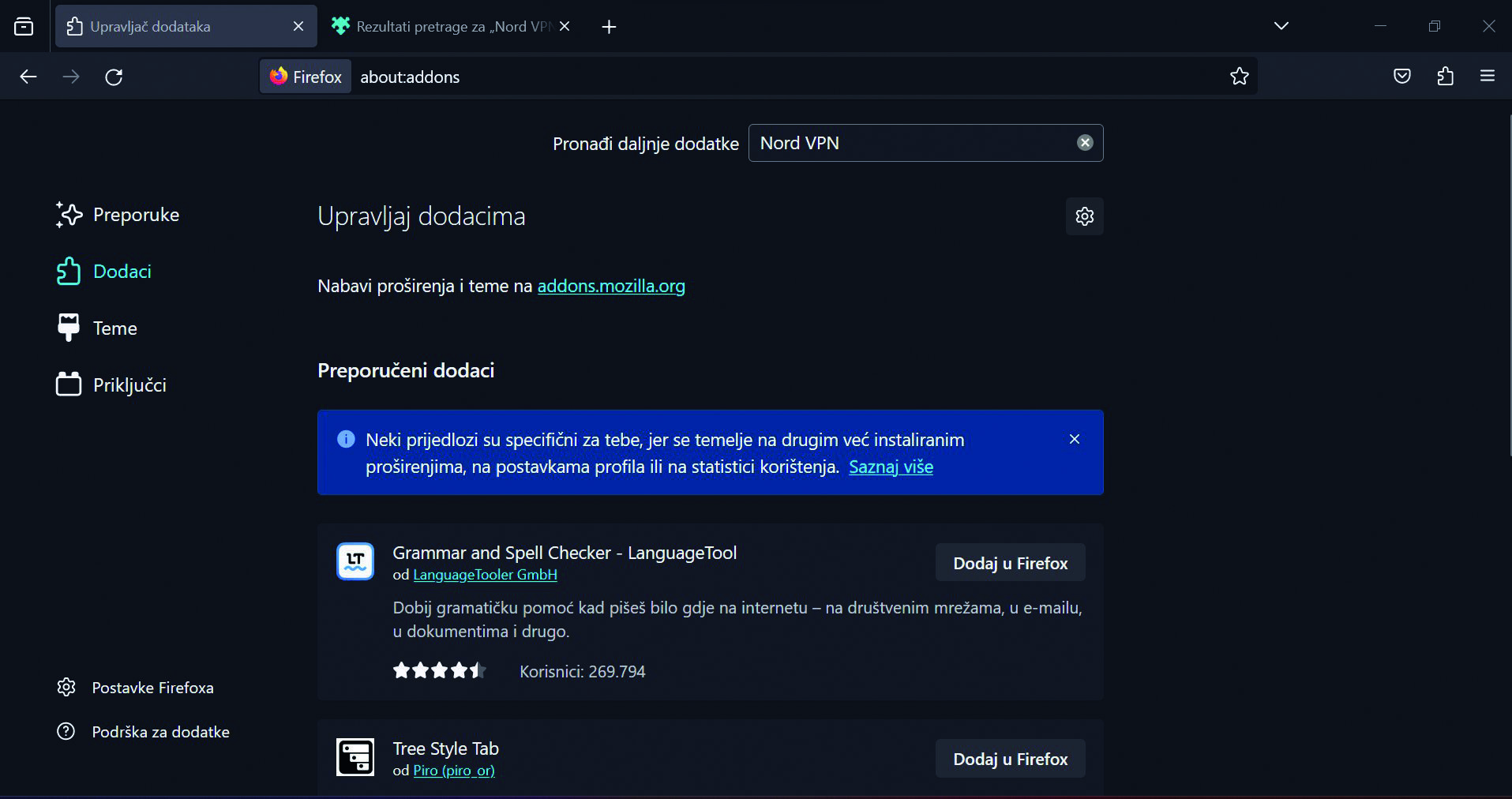
Task: Open Preporuke in the sidebar
Action: click(135, 215)
